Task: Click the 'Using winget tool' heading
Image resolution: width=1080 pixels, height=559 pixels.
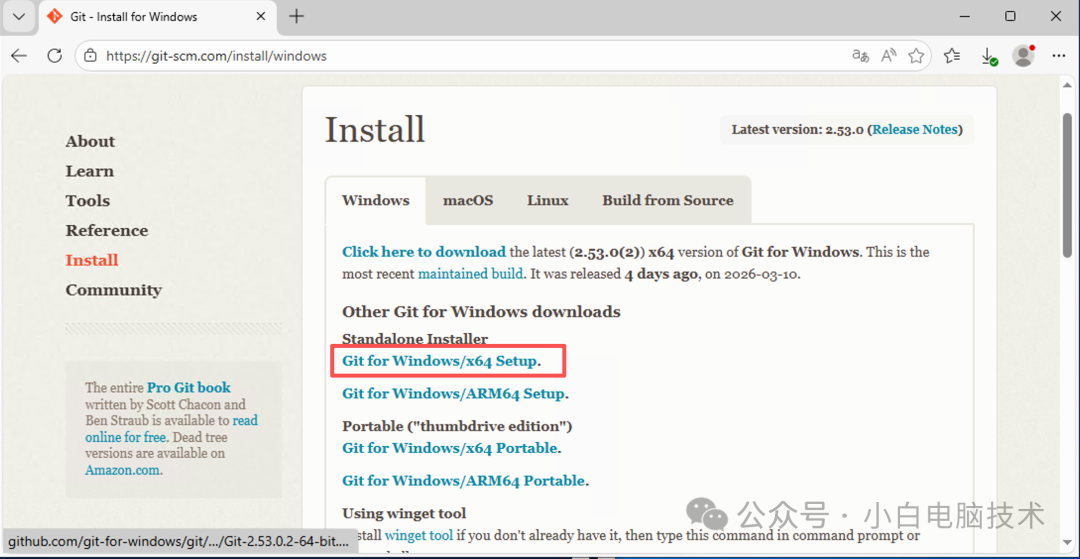Action: (404, 514)
